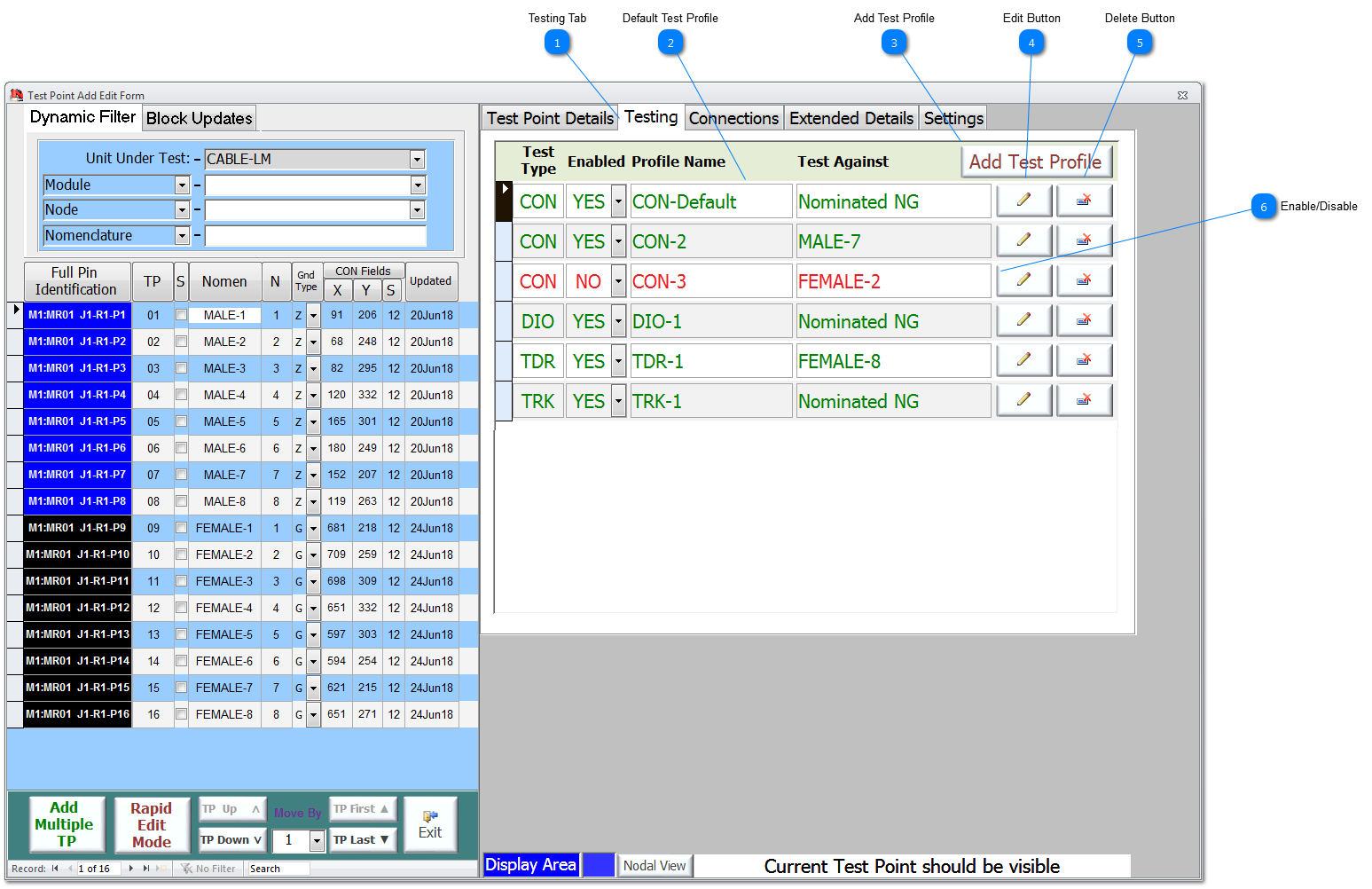1372x889 pixels.
Task: Expand the Enabled dropdown for CON-3
Action: click(x=618, y=282)
